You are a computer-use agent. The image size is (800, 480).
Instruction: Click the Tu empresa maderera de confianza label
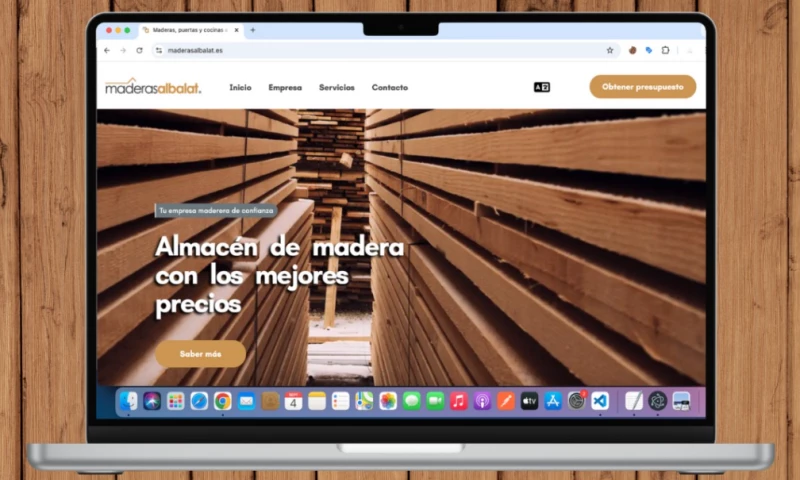216,210
